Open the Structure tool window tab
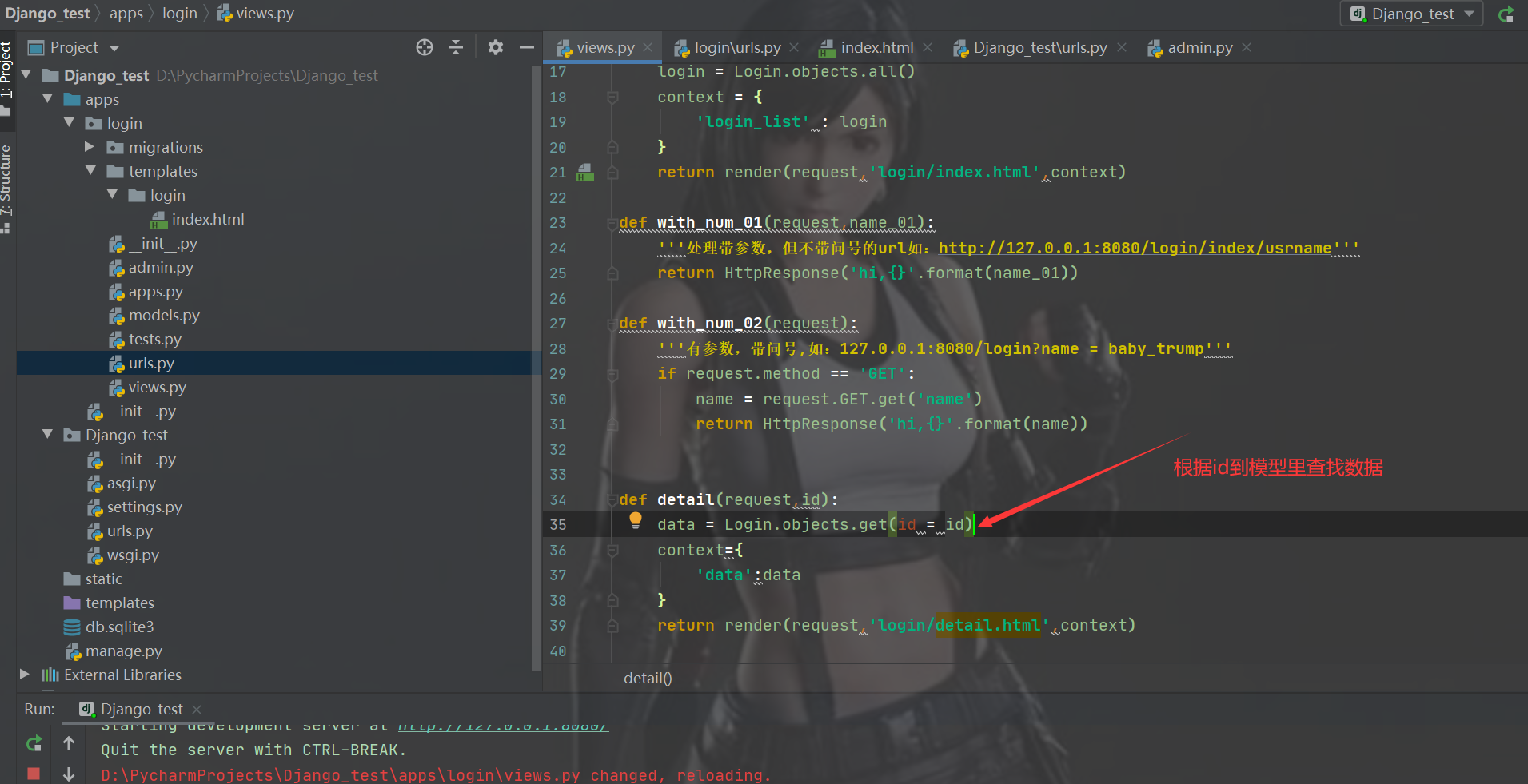This screenshot has height=784, width=1528. 6,189
